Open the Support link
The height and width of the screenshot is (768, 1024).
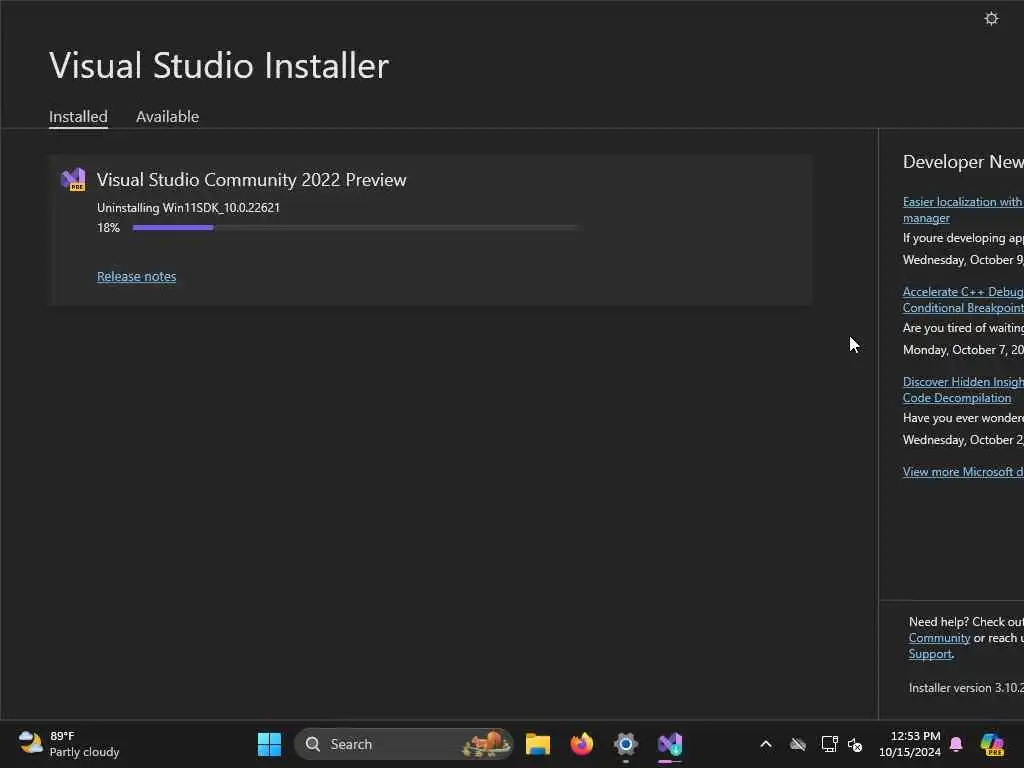click(x=930, y=654)
